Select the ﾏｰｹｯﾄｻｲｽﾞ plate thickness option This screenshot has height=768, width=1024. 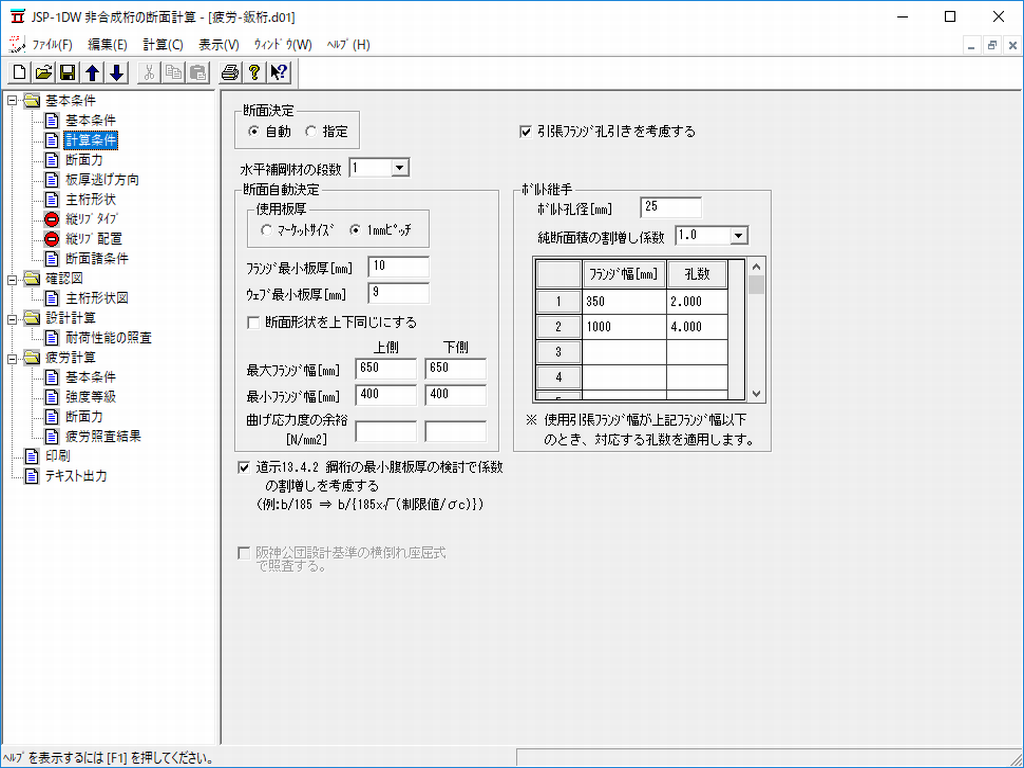click(266, 231)
